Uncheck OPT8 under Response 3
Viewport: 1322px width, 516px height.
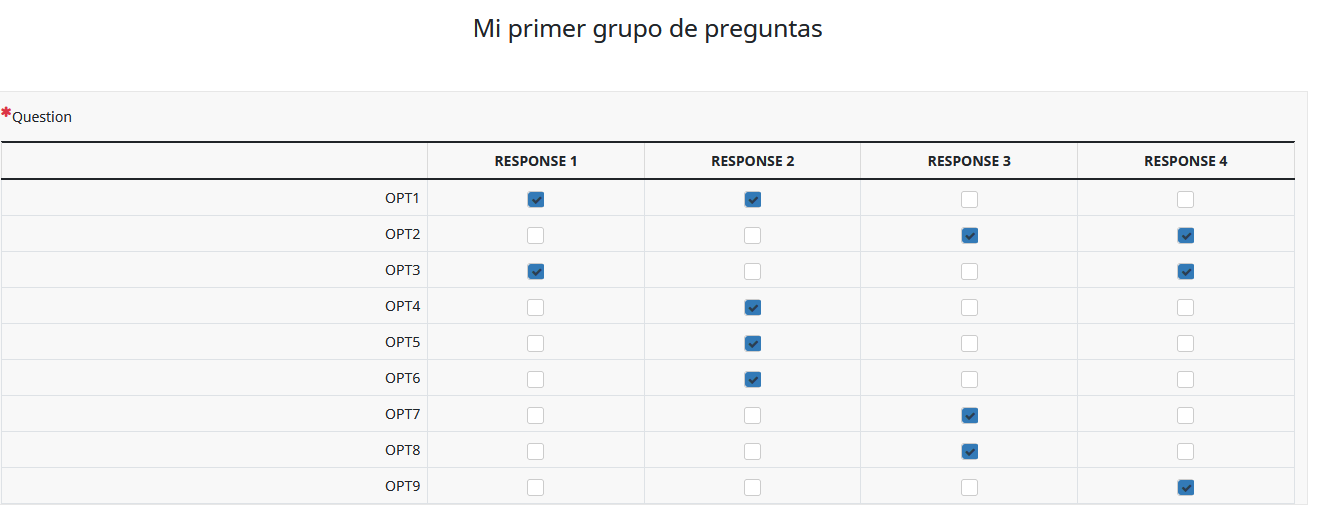coord(969,451)
